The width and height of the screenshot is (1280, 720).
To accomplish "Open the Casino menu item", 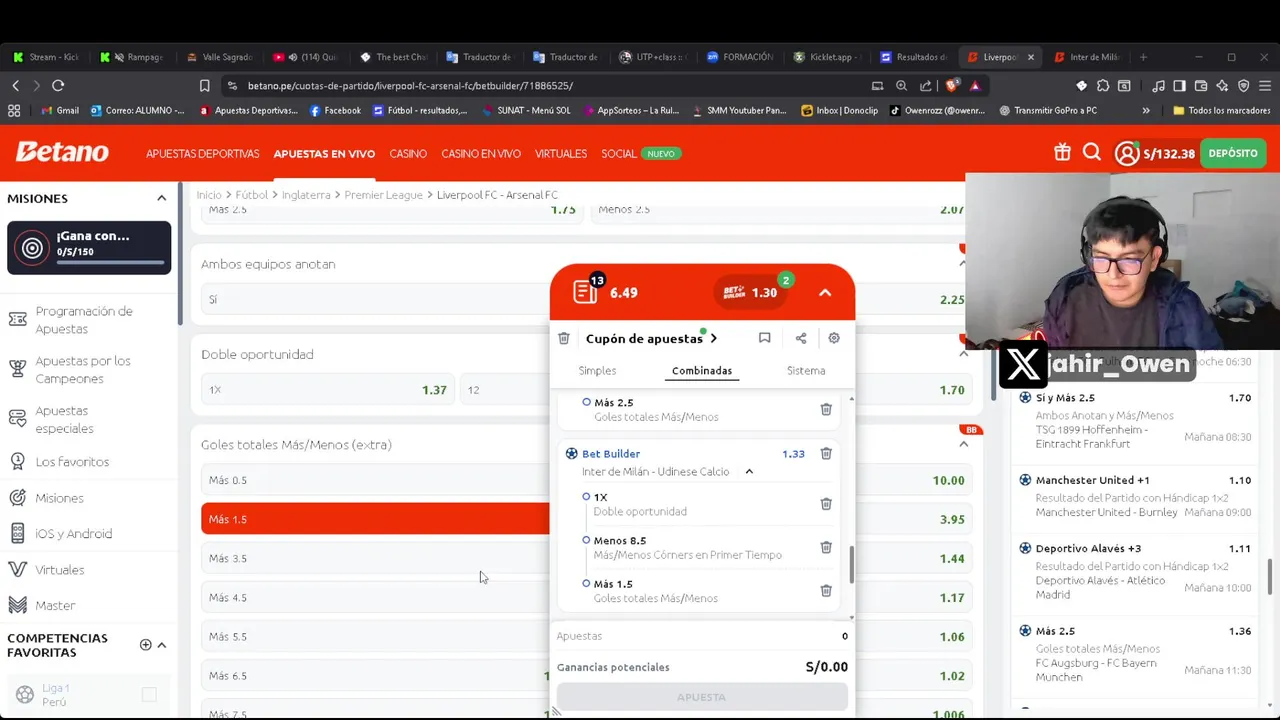I will tap(408, 154).
